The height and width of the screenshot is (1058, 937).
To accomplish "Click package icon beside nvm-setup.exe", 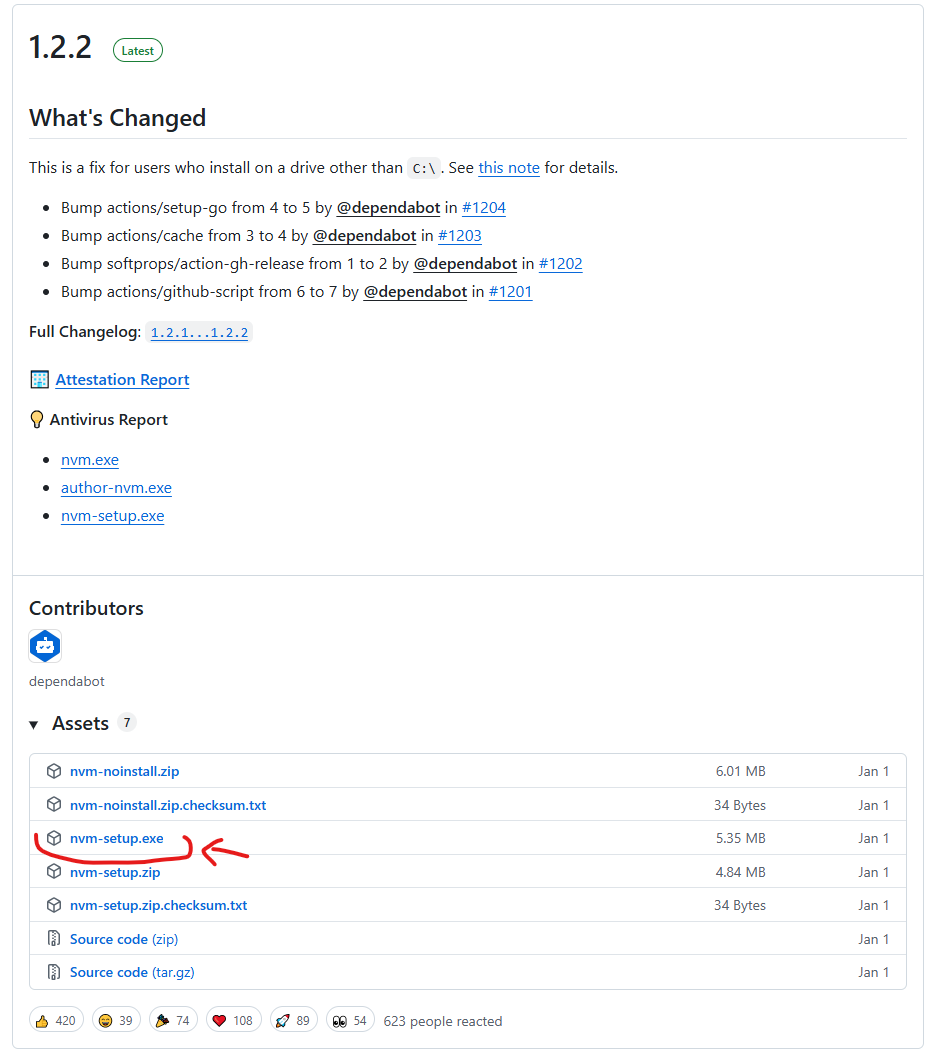I will click(54, 838).
